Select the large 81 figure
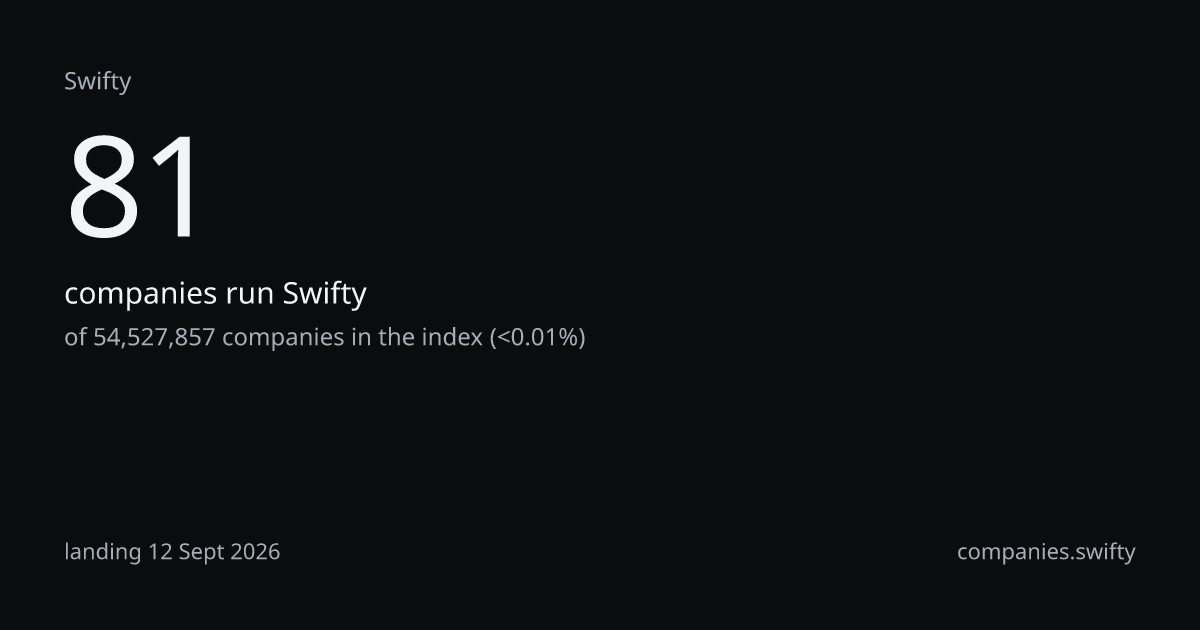The width and height of the screenshot is (1200, 630). [x=135, y=188]
